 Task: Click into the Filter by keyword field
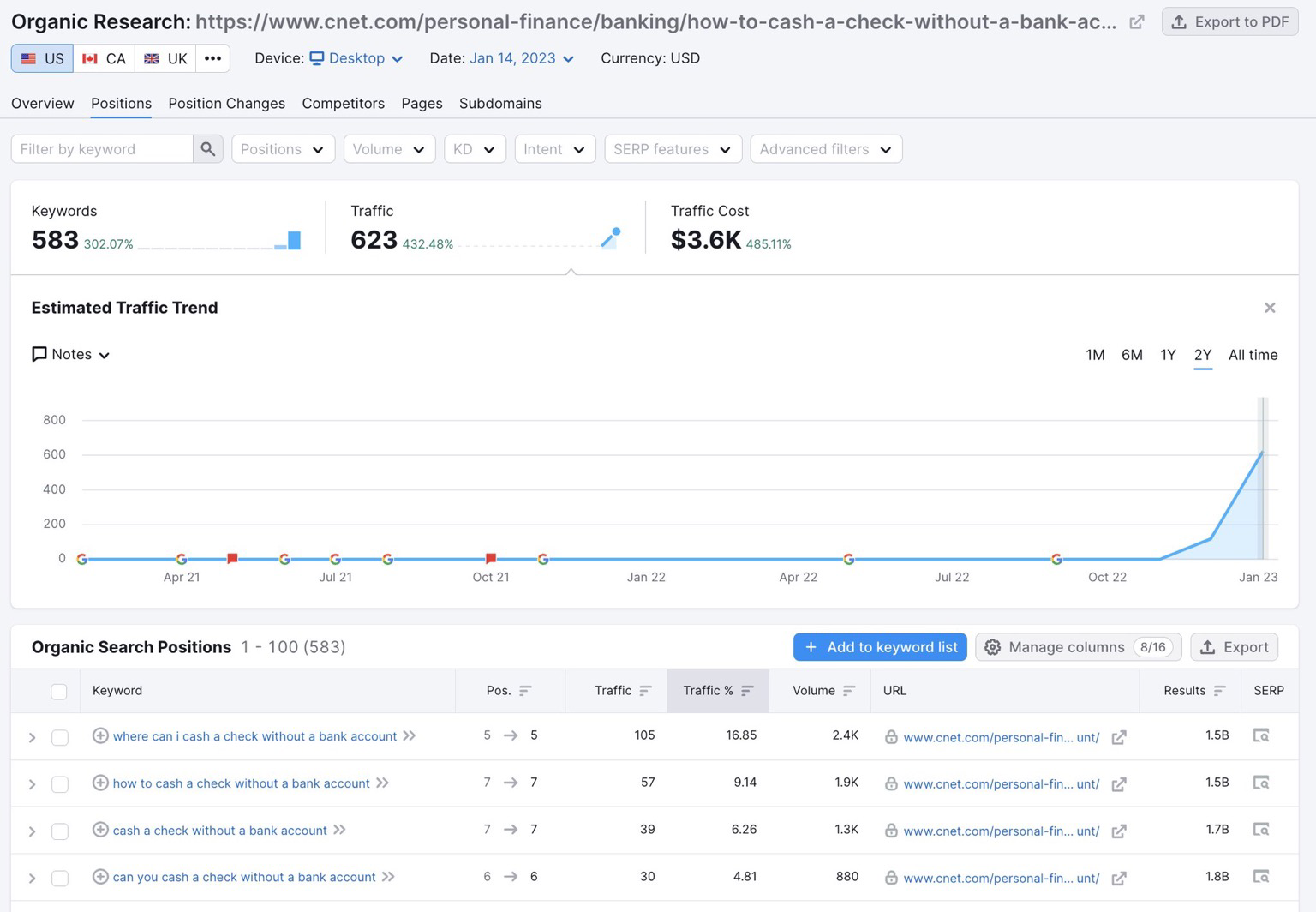[x=101, y=149]
